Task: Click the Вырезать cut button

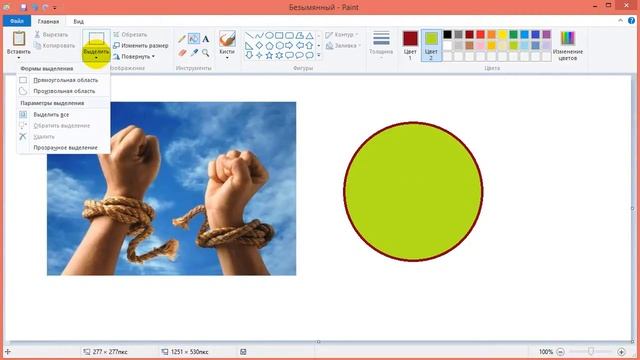Action: (51, 35)
